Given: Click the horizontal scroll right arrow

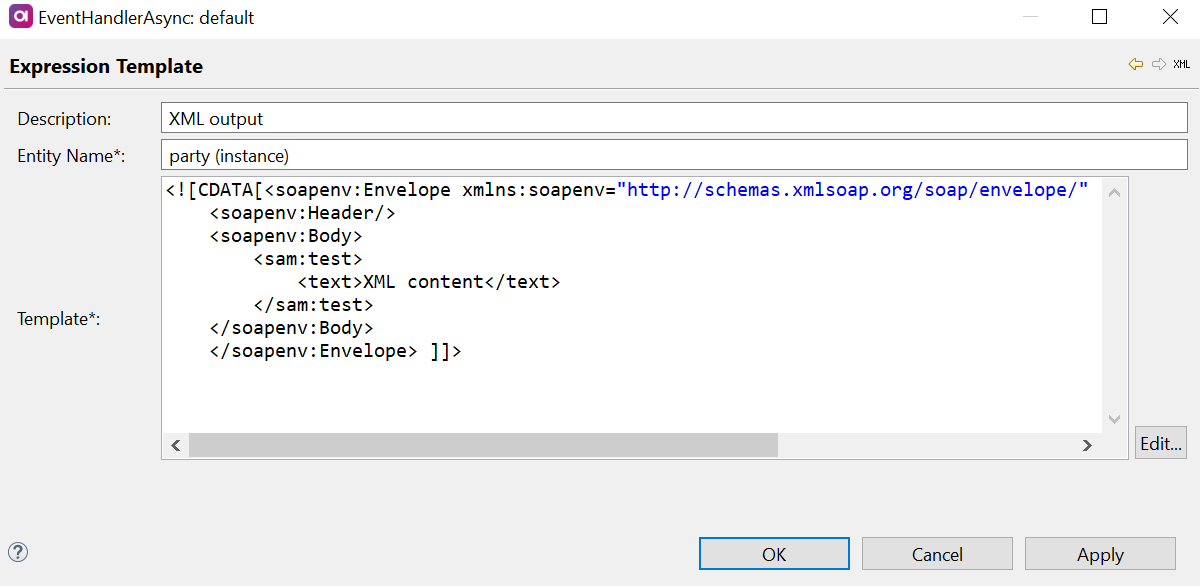Looking at the screenshot, I should 1087,445.
